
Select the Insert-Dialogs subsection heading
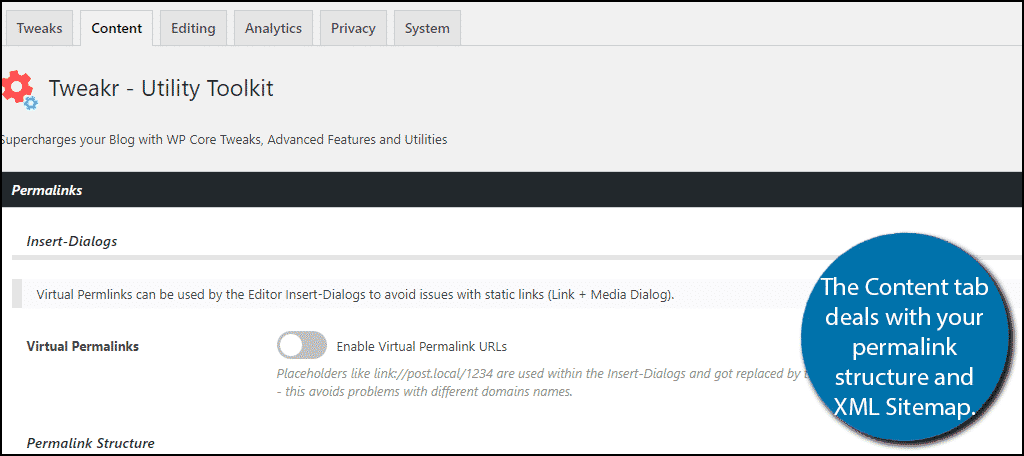73,241
